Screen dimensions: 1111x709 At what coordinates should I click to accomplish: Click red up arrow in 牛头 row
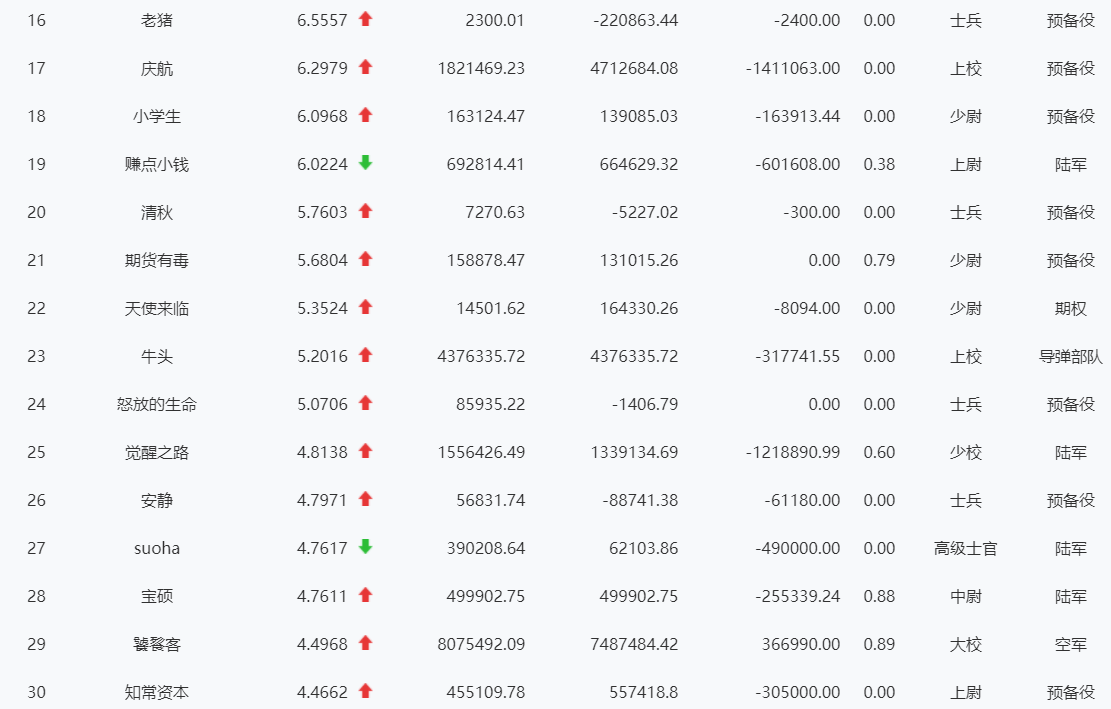click(366, 355)
